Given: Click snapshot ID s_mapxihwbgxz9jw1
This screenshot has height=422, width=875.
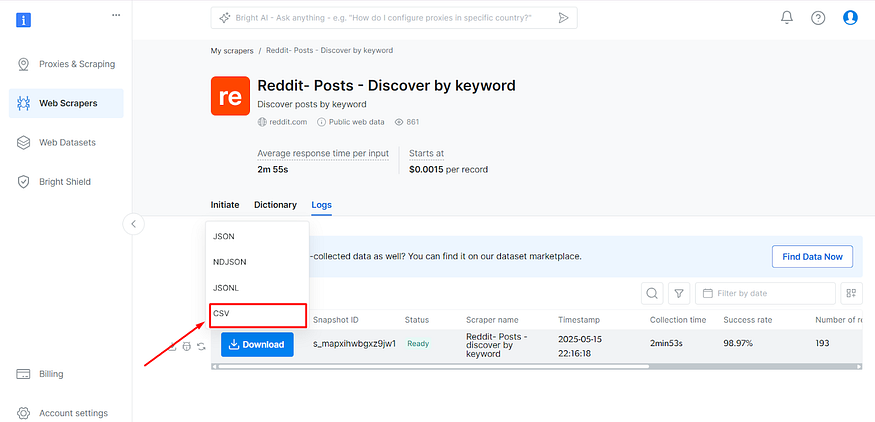Looking at the screenshot, I should point(354,343).
